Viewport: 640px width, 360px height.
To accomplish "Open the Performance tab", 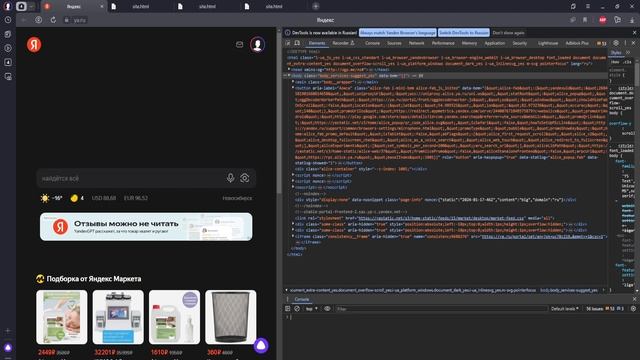I will pos(443,43).
